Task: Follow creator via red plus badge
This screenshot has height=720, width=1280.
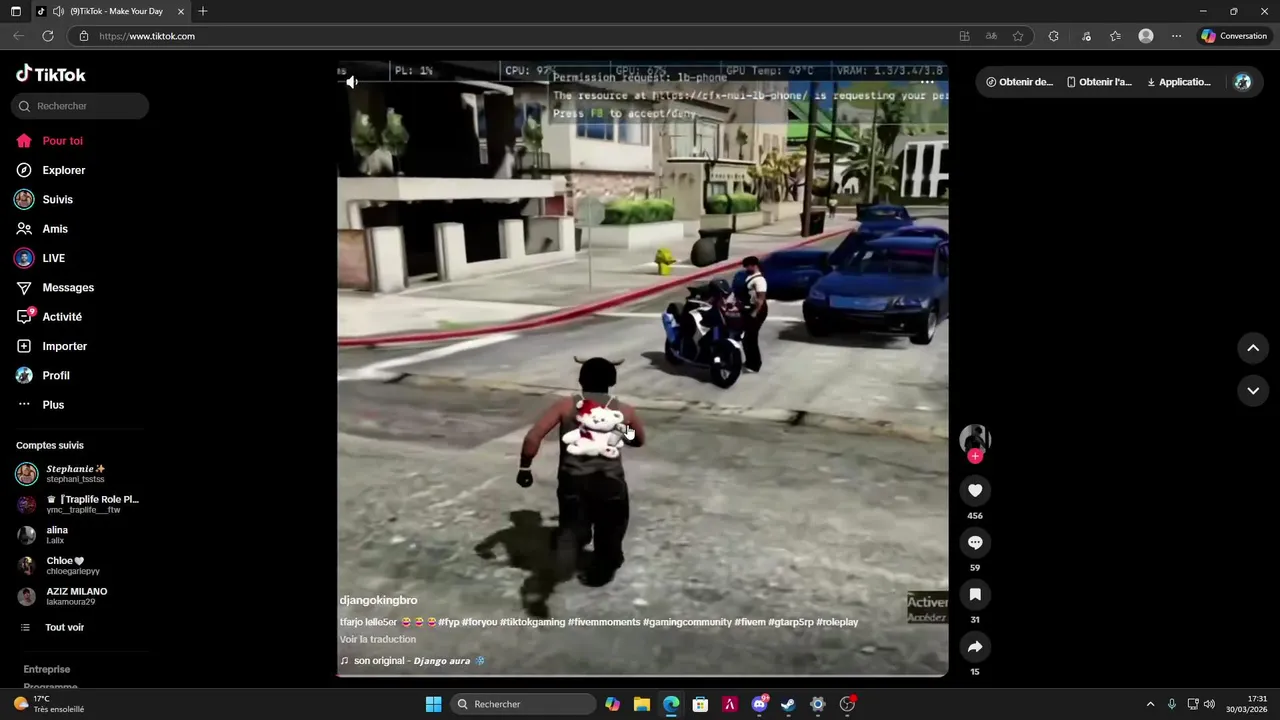Action: (975, 456)
